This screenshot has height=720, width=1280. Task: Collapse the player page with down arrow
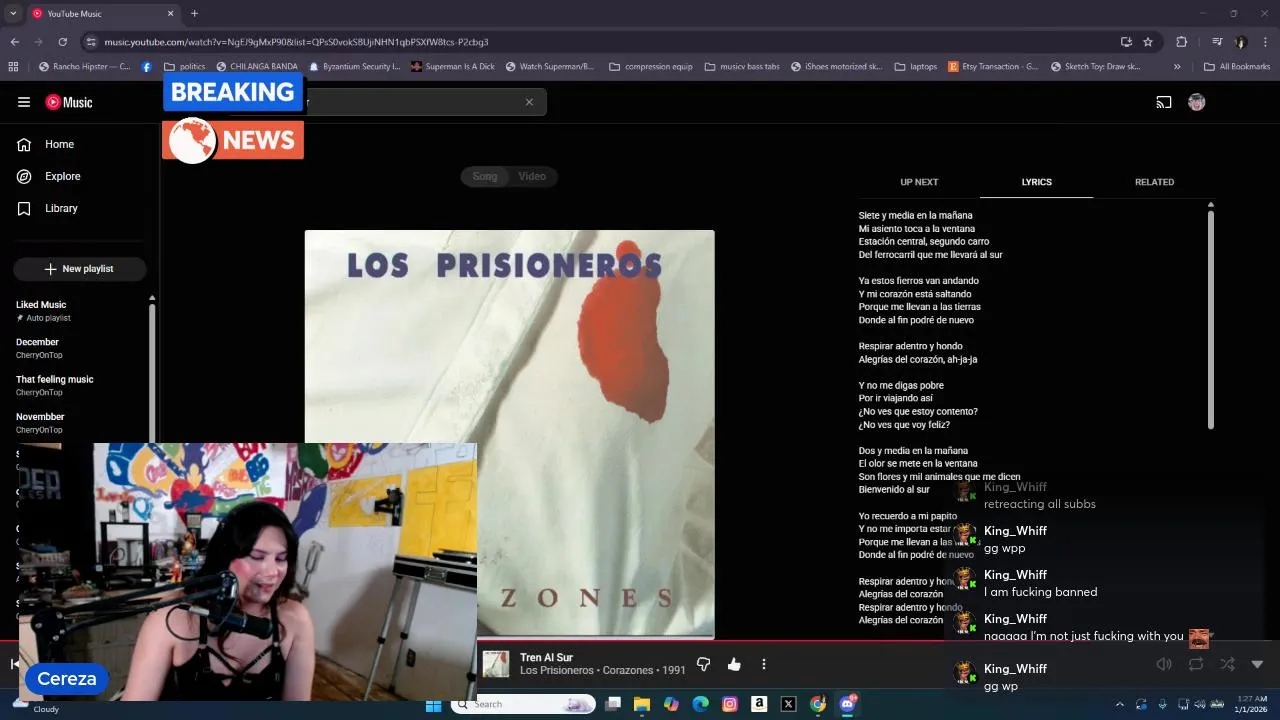click(1257, 664)
